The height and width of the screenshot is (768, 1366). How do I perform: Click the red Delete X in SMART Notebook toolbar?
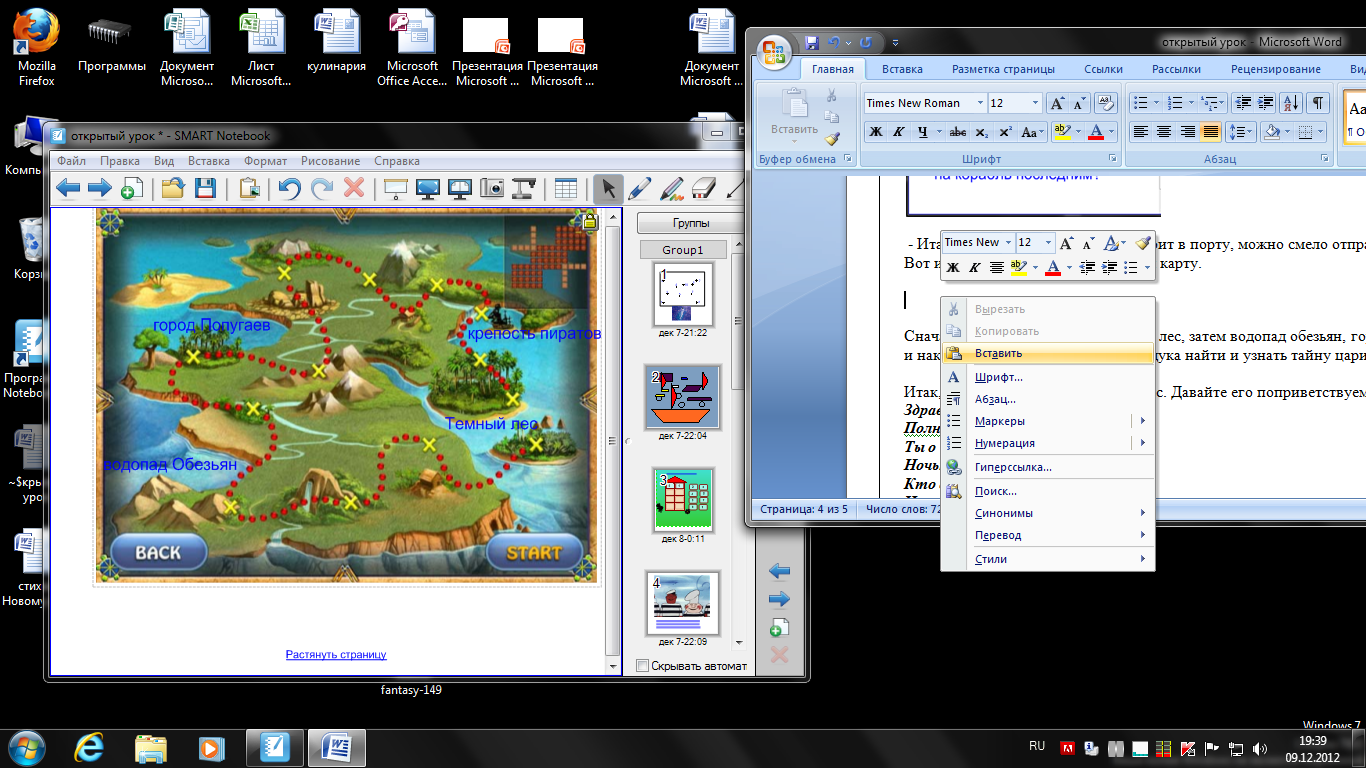353,188
